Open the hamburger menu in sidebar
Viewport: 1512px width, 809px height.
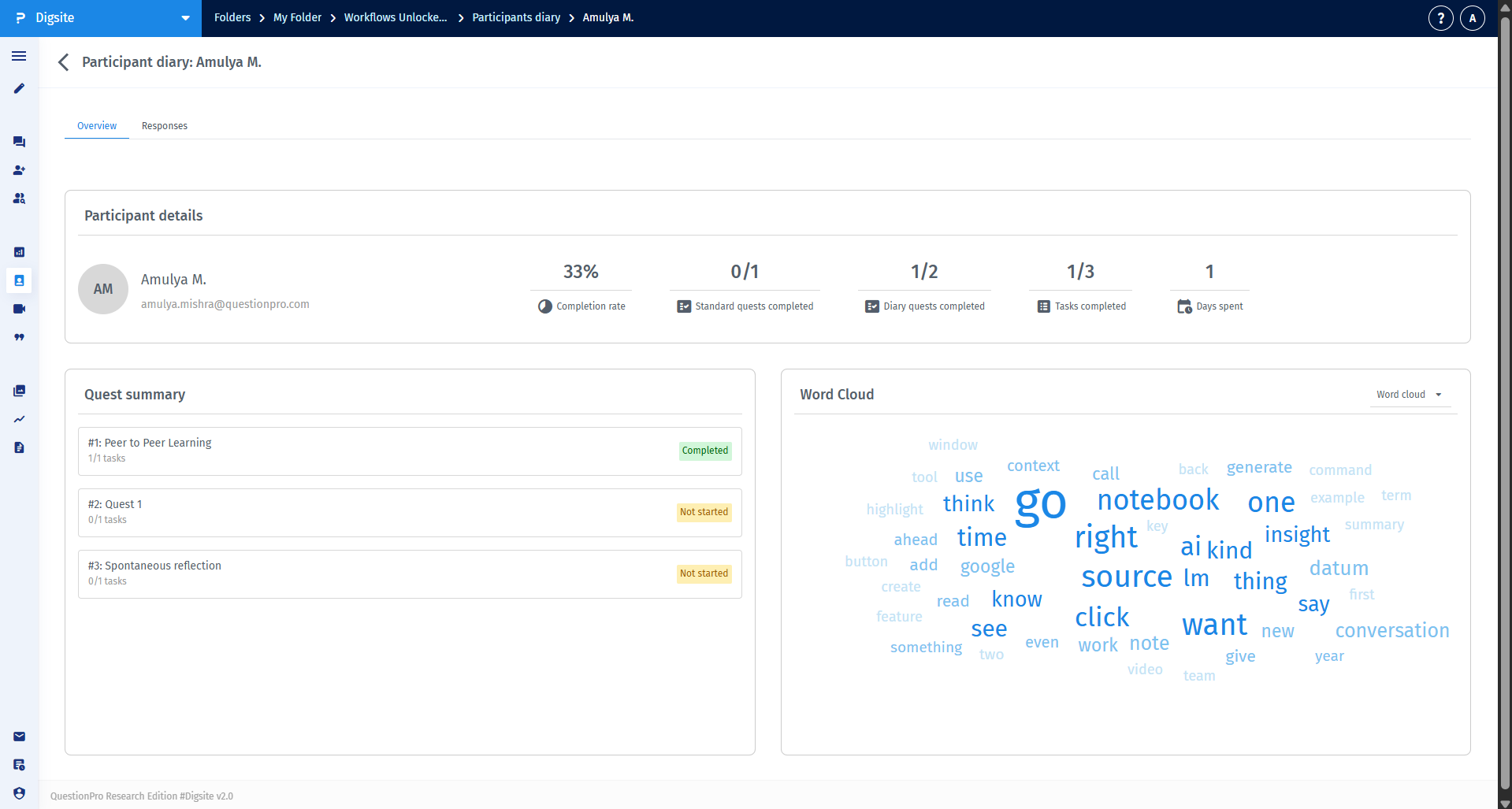19,56
